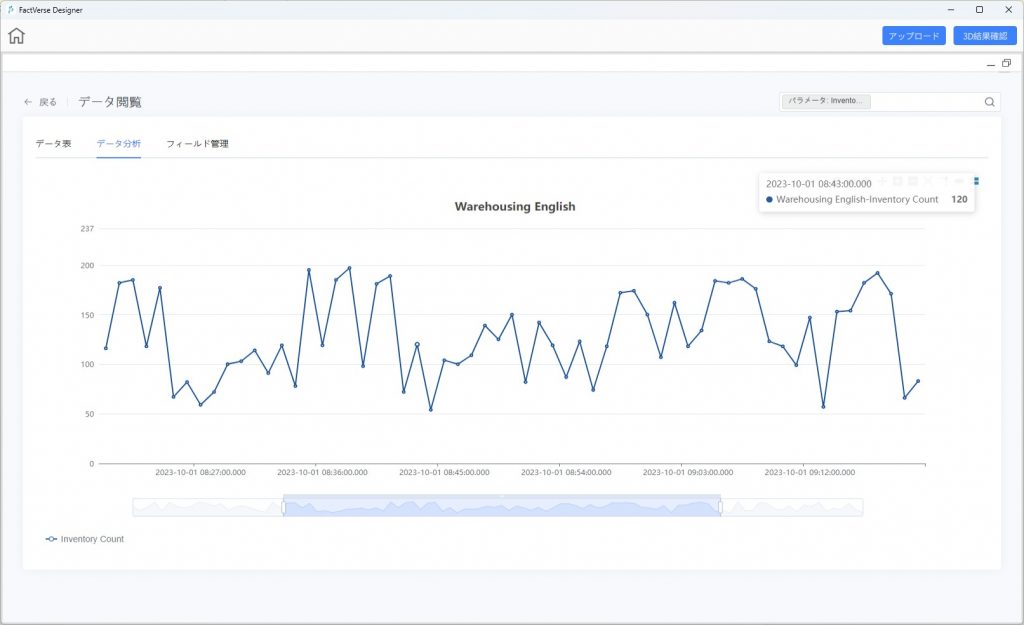Viewport: 1024px width, 625px height.
Task: Click the blue rightmost chart toolbox icon
Action: coord(976,181)
